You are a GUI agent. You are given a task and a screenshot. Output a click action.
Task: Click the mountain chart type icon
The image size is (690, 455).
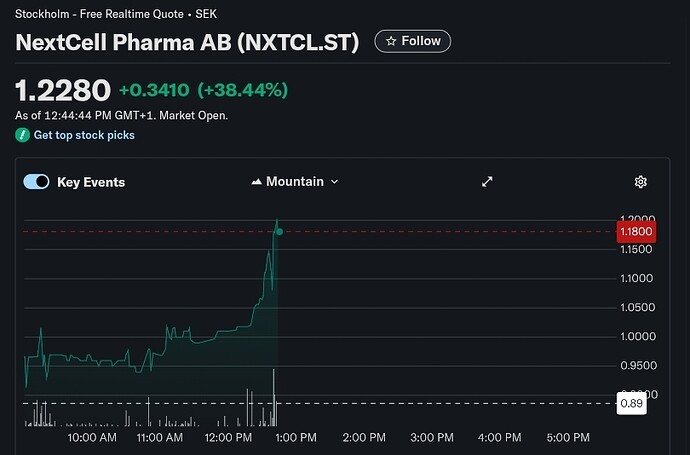click(256, 182)
